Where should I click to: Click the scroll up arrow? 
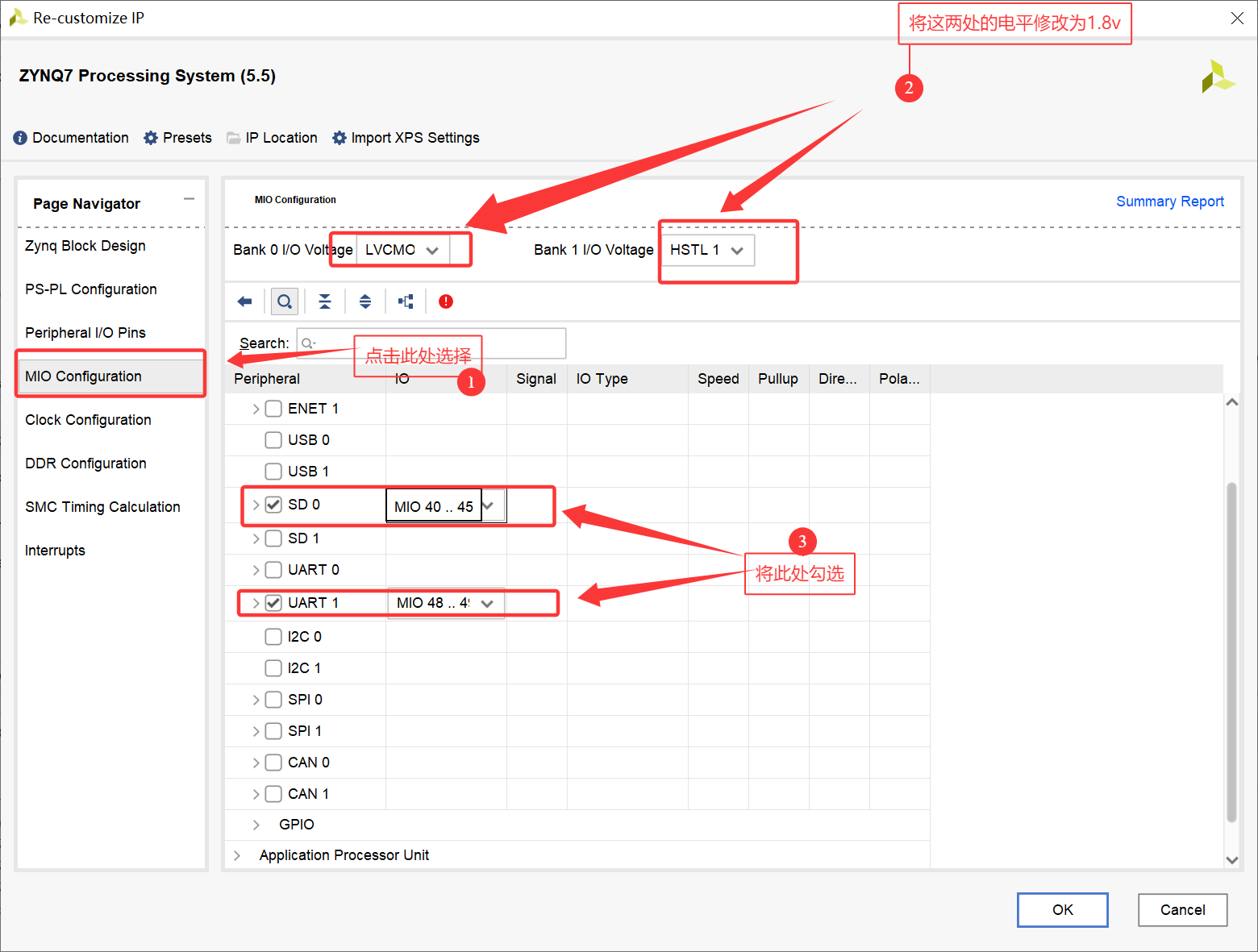[x=1231, y=401]
